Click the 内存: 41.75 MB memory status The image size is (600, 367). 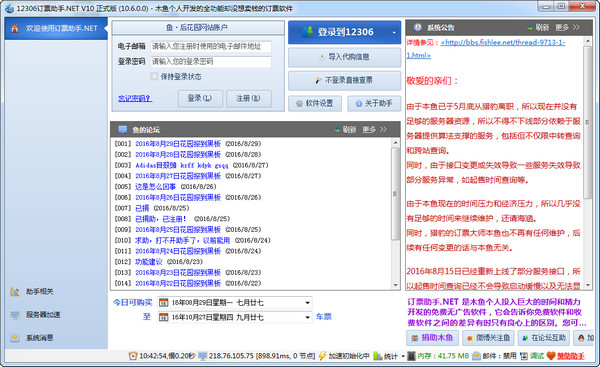(439, 356)
